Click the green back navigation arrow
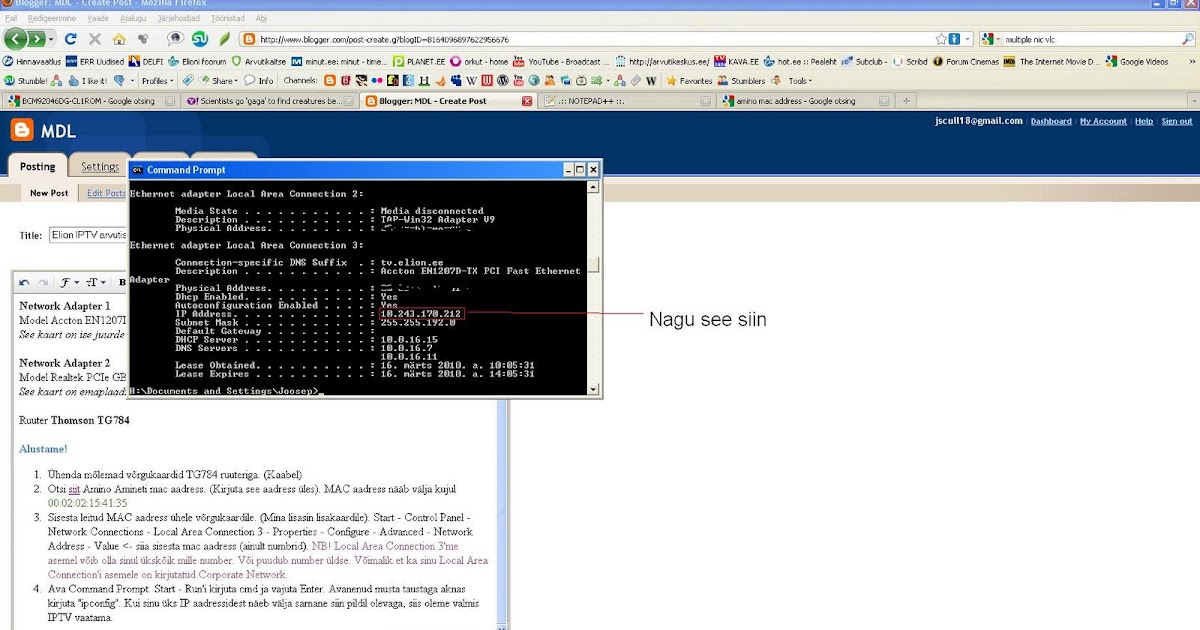 point(16,39)
